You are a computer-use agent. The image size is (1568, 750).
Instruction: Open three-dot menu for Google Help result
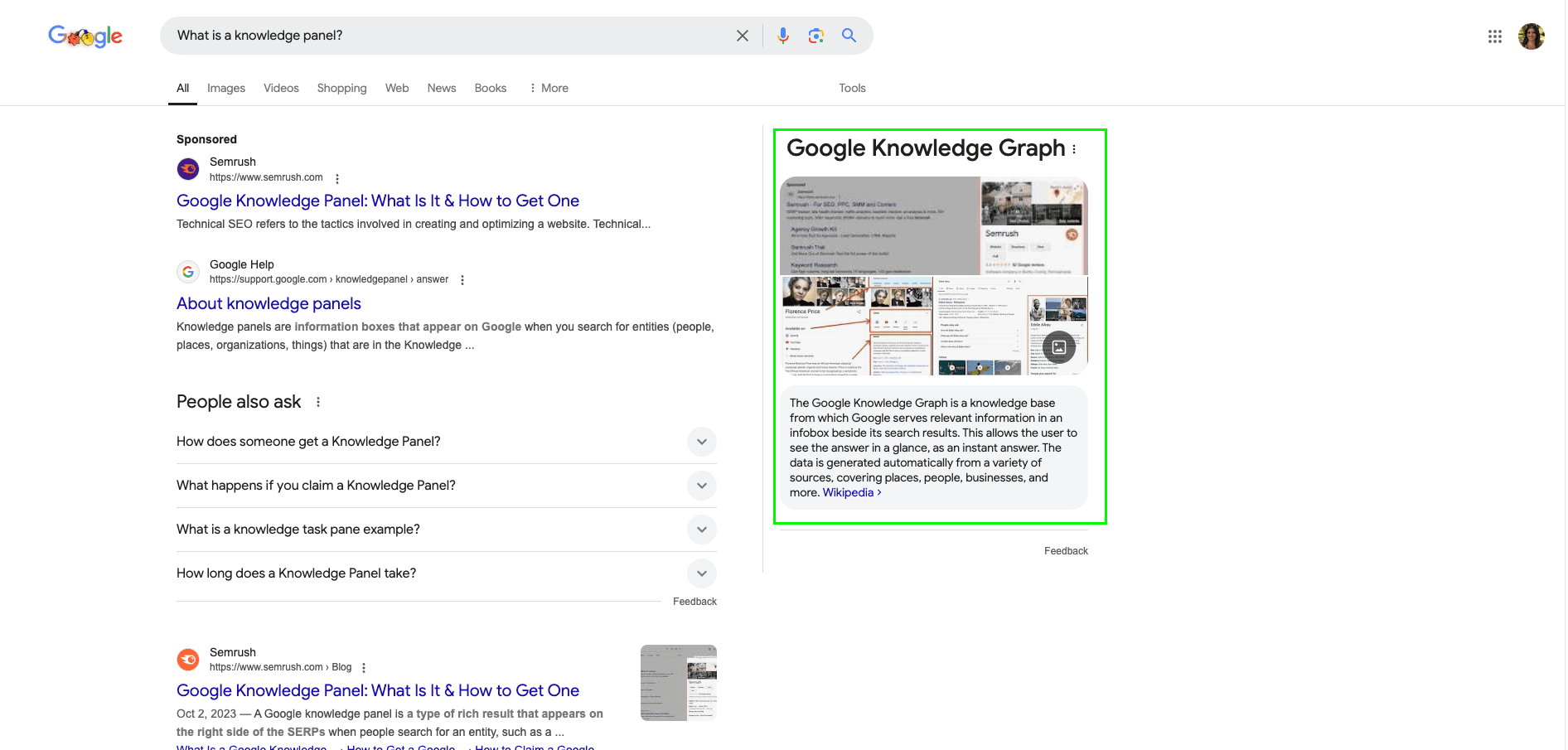click(462, 280)
